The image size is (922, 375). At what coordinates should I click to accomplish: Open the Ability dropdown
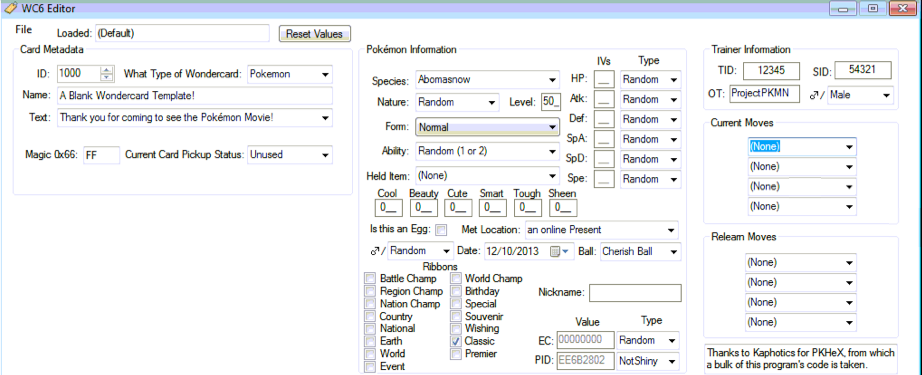pos(487,152)
